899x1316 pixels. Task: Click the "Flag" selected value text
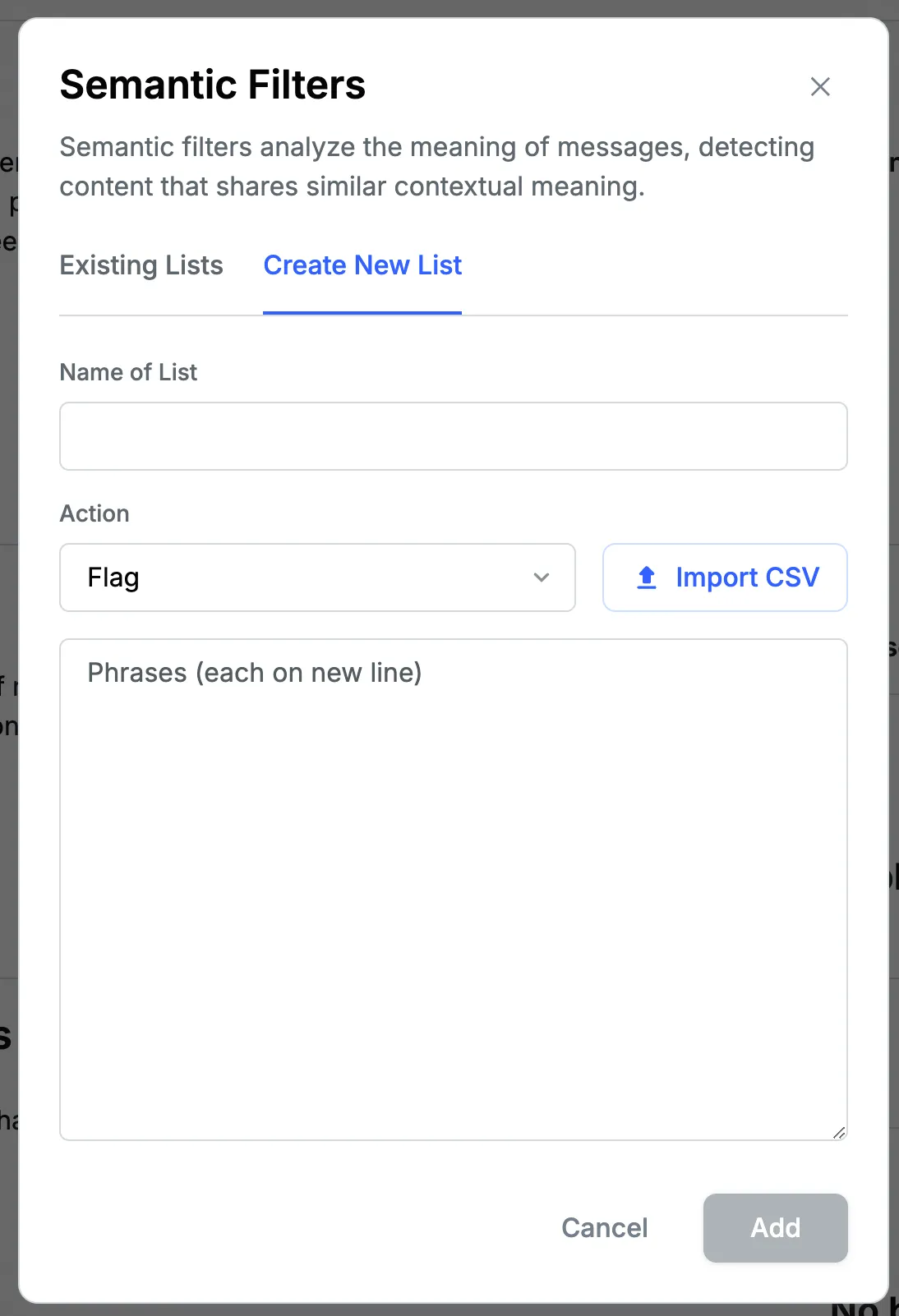(x=113, y=577)
